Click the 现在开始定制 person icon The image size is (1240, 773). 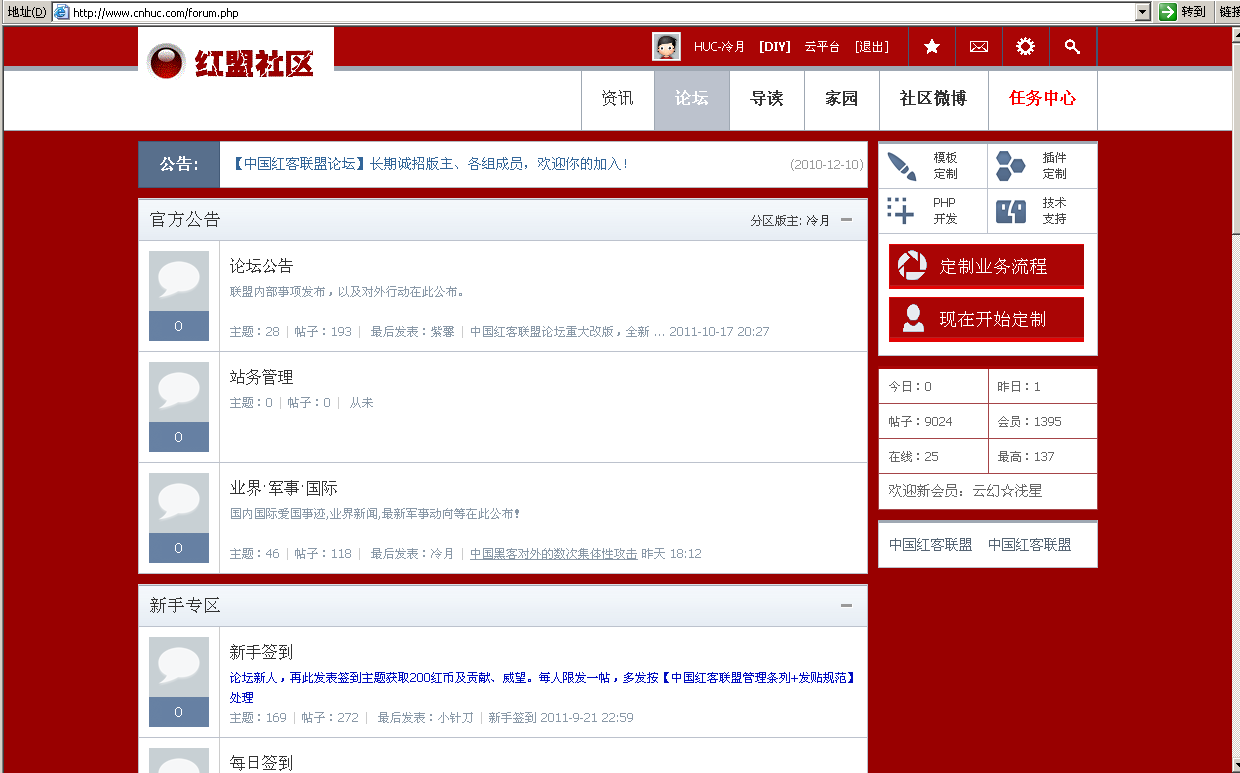point(913,320)
